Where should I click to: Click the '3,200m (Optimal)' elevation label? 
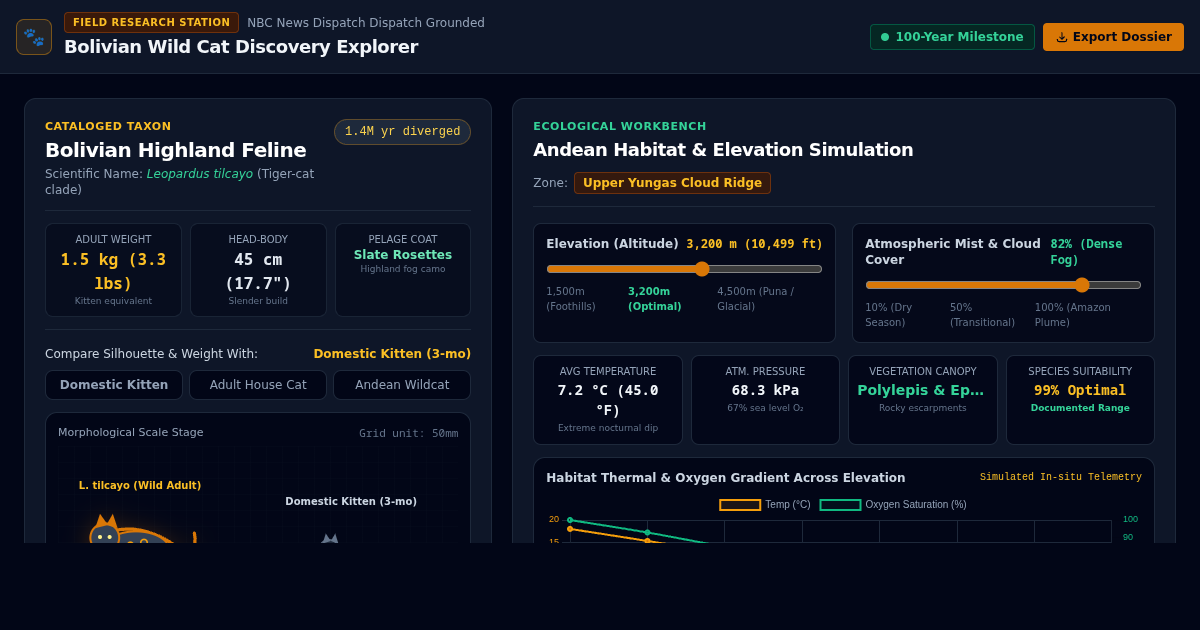point(655,299)
